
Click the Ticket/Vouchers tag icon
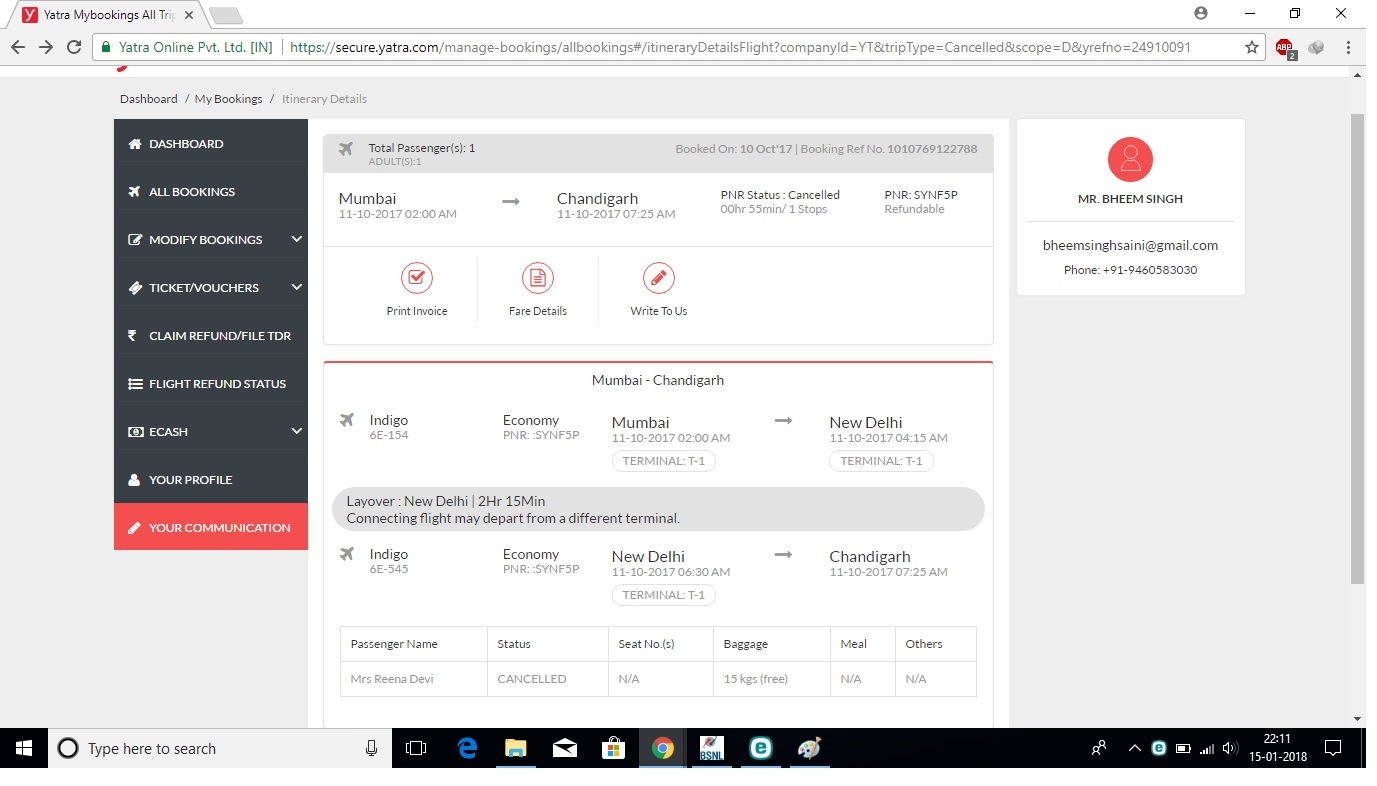(134, 288)
